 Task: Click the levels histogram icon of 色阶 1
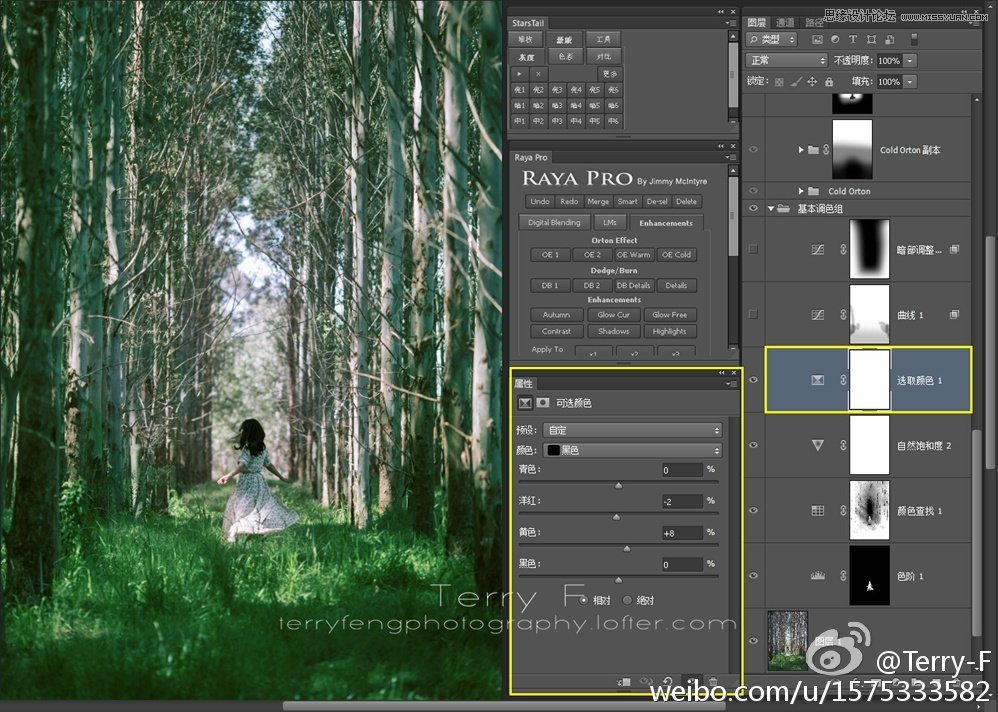pos(818,576)
